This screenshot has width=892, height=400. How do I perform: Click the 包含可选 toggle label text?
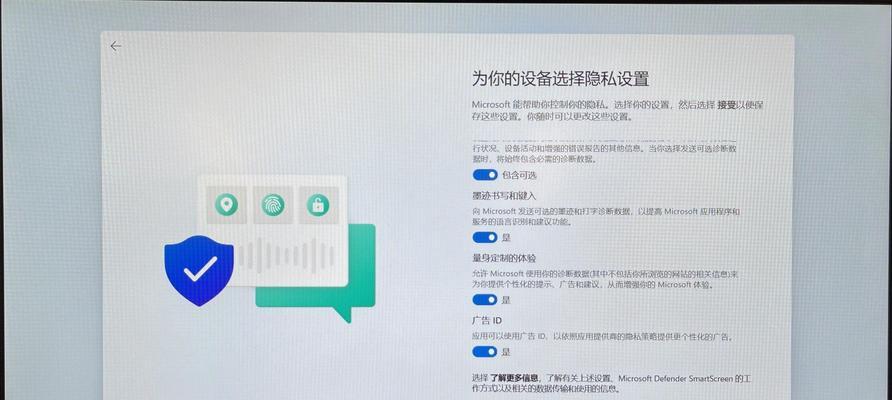[519, 175]
